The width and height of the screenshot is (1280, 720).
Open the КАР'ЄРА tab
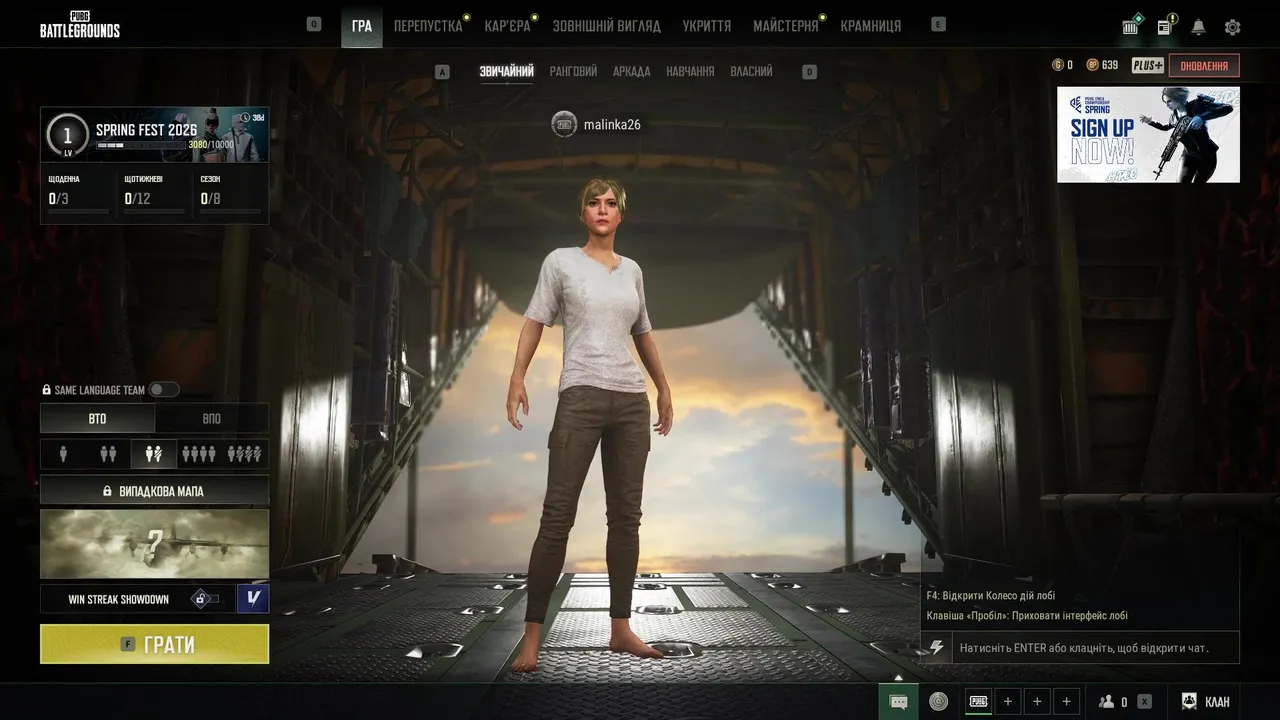click(508, 26)
